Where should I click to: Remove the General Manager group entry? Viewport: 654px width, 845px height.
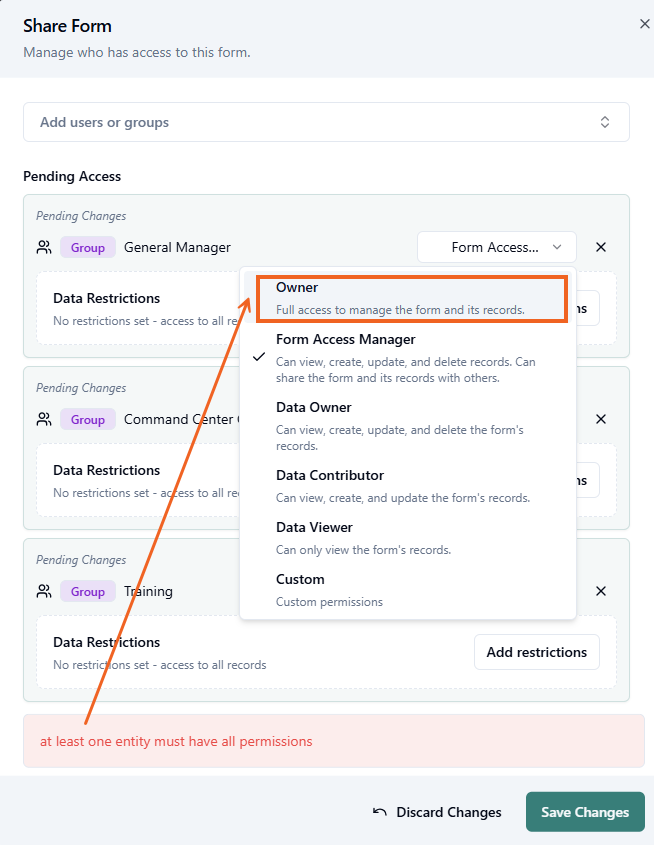click(x=600, y=247)
